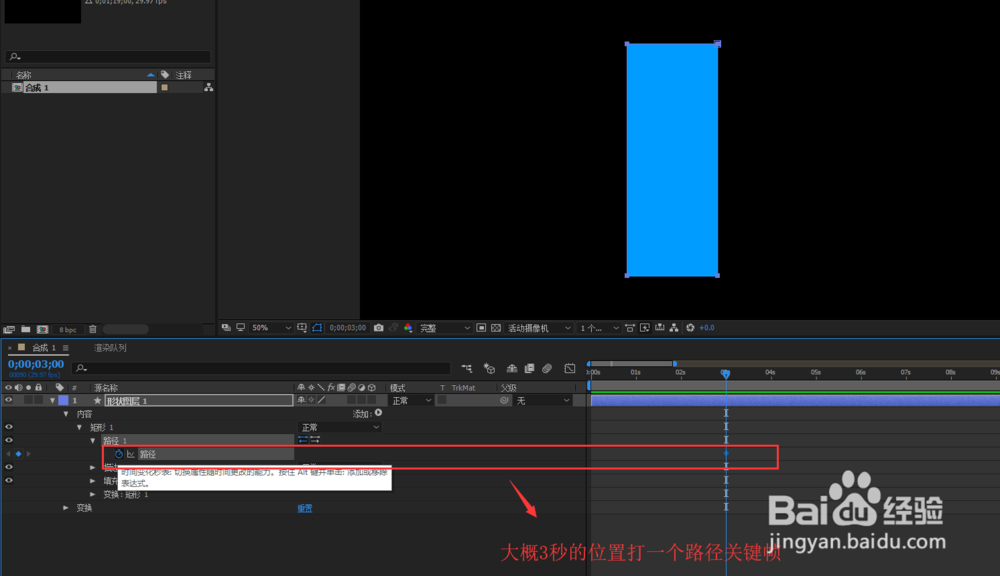Screen dimensions: 1000x576
Task: Click the 路径 stopwatch icon
Action: point(119,454)
